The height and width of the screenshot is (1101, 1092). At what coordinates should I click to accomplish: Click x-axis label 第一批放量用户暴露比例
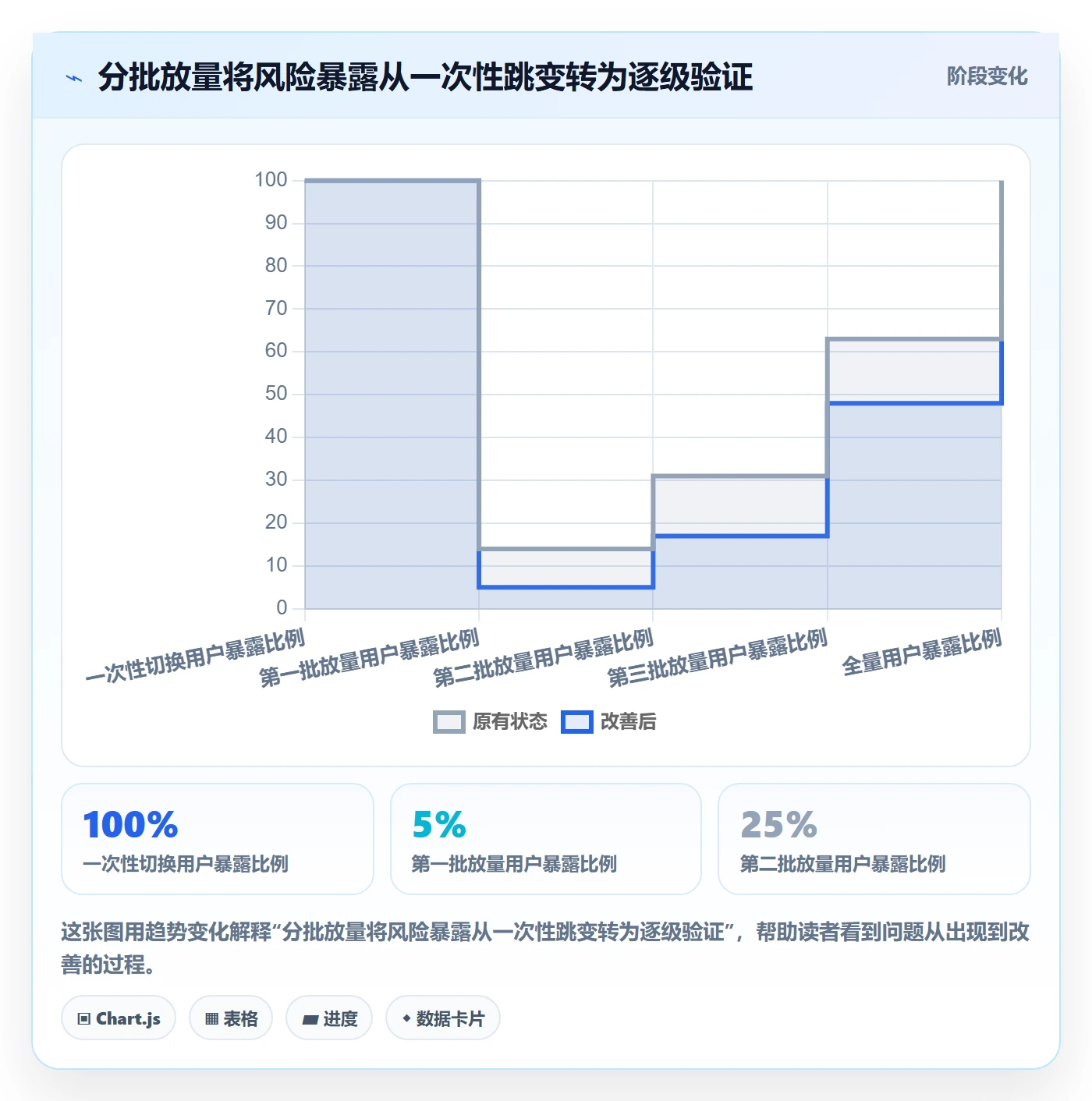click(369, 659)
